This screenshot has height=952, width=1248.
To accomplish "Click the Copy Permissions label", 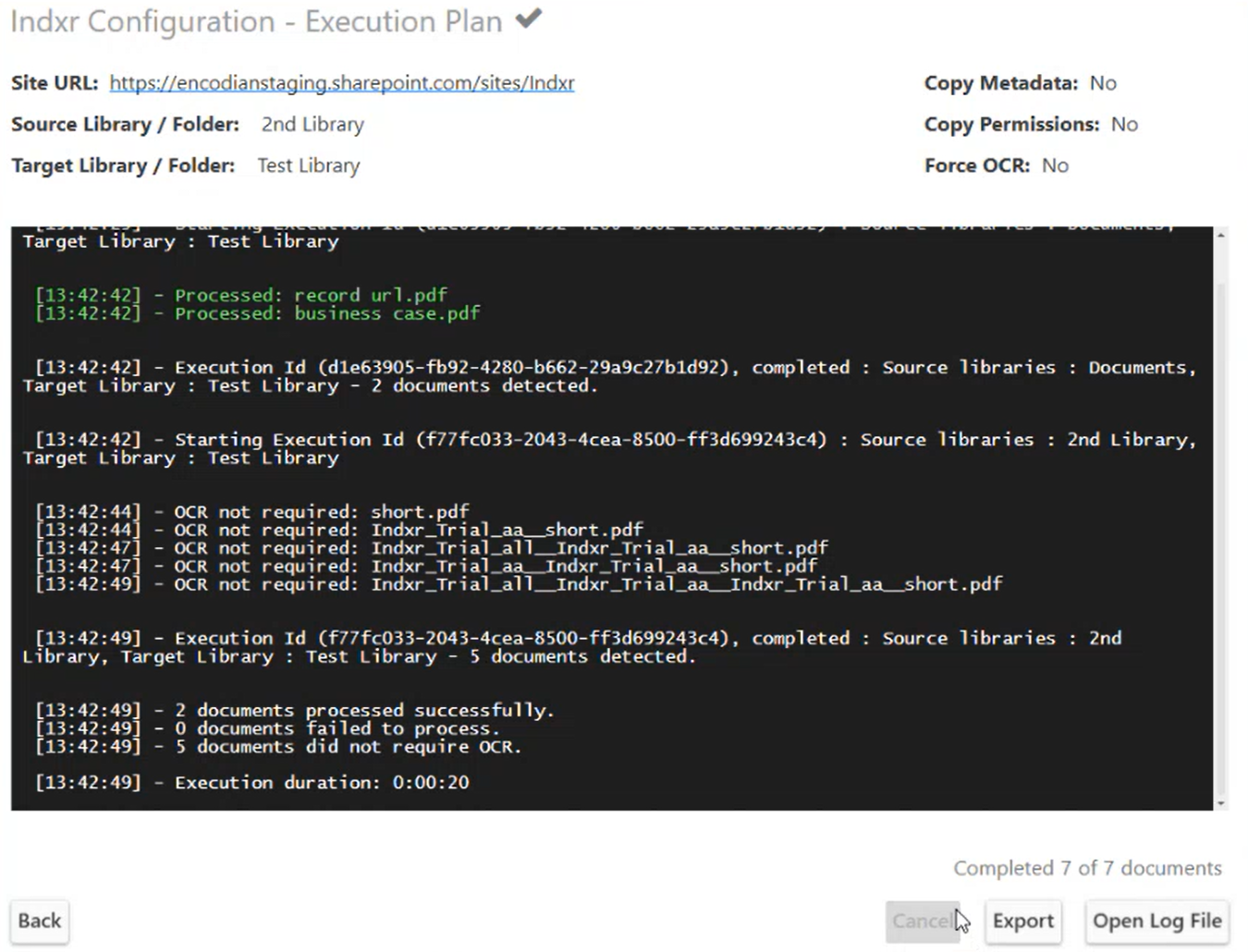I will coord(1011,125).
